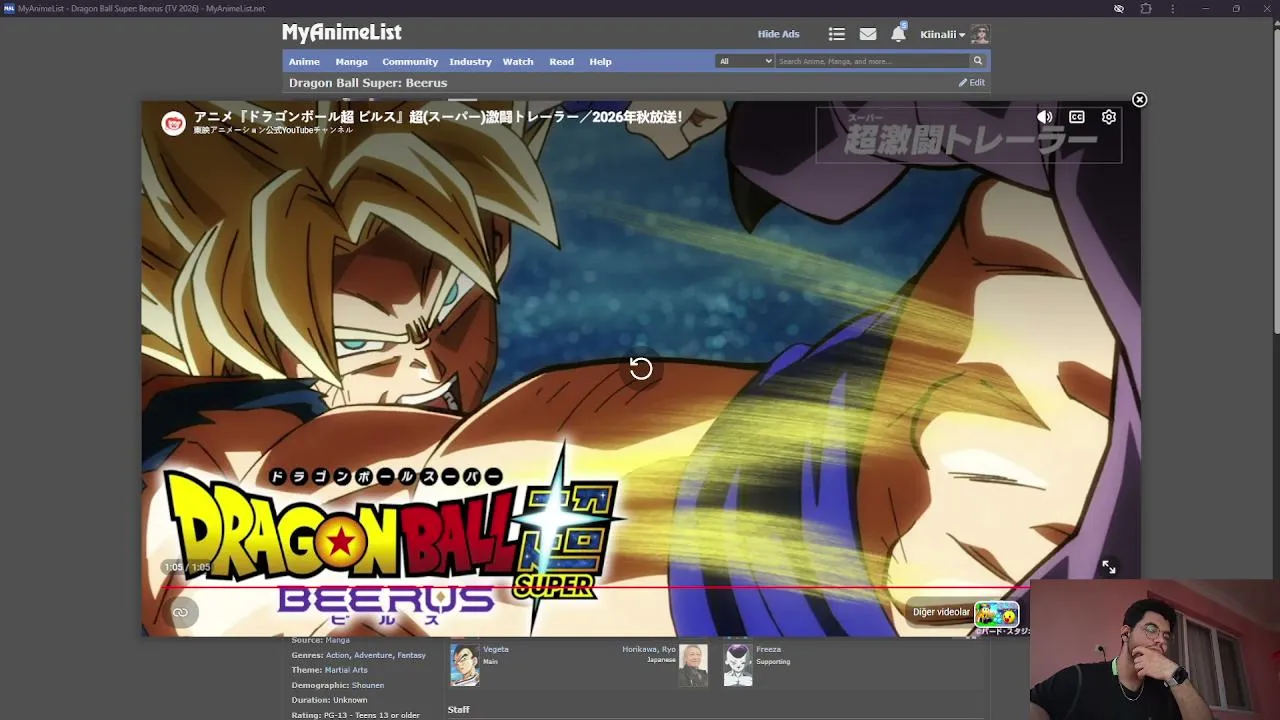Click the magnifier search button
Image resolution: width=1280 pixels, height=720 pixels.
point(978,61)
